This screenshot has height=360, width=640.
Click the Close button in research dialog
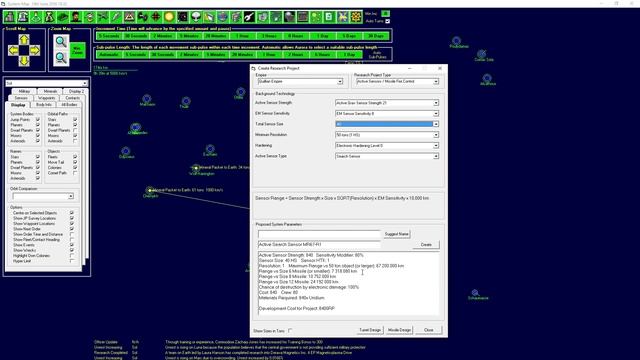(x=429, y=330)
